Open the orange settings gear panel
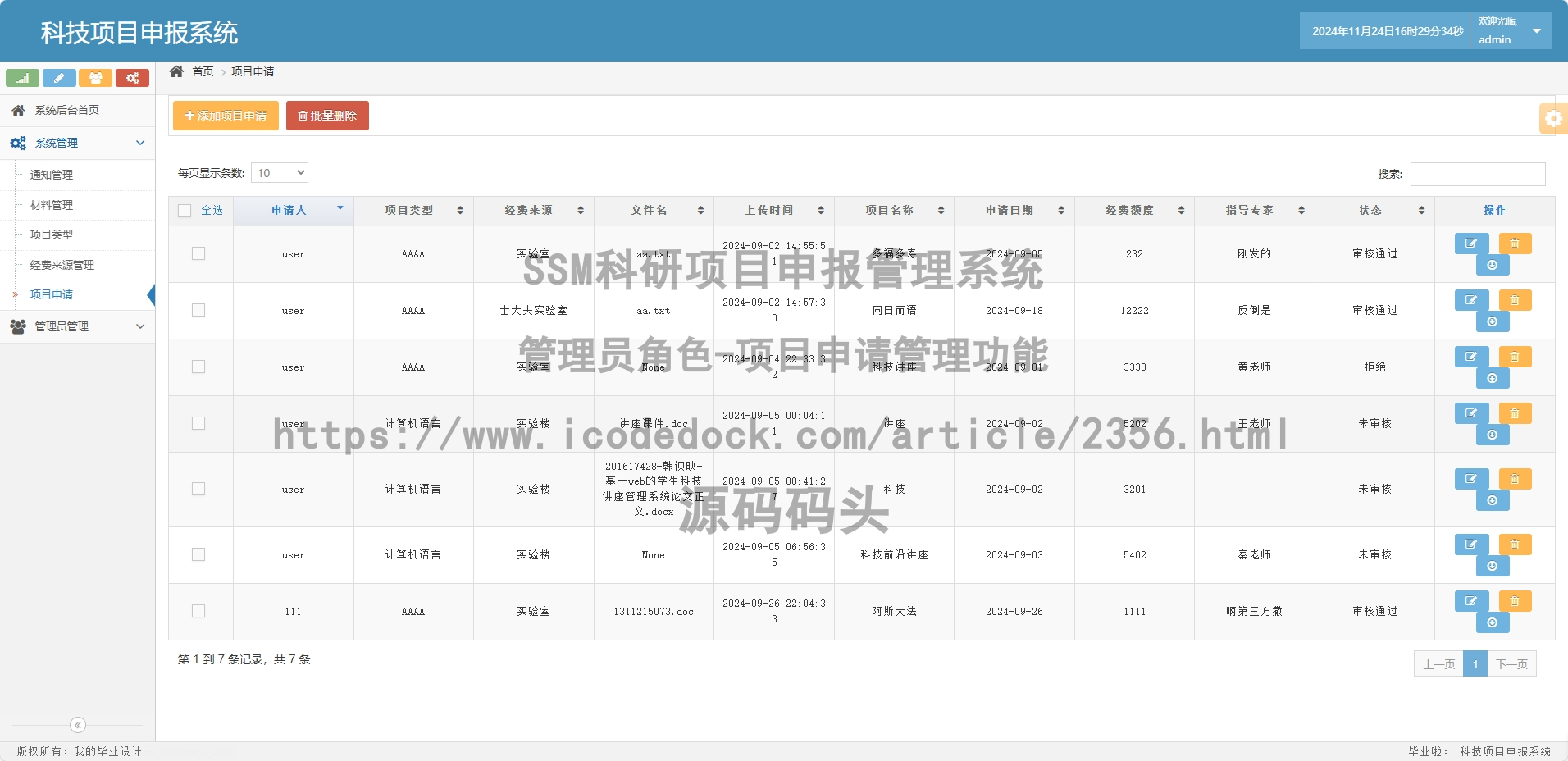The image size is (1568, 761). click(1553, 119)
